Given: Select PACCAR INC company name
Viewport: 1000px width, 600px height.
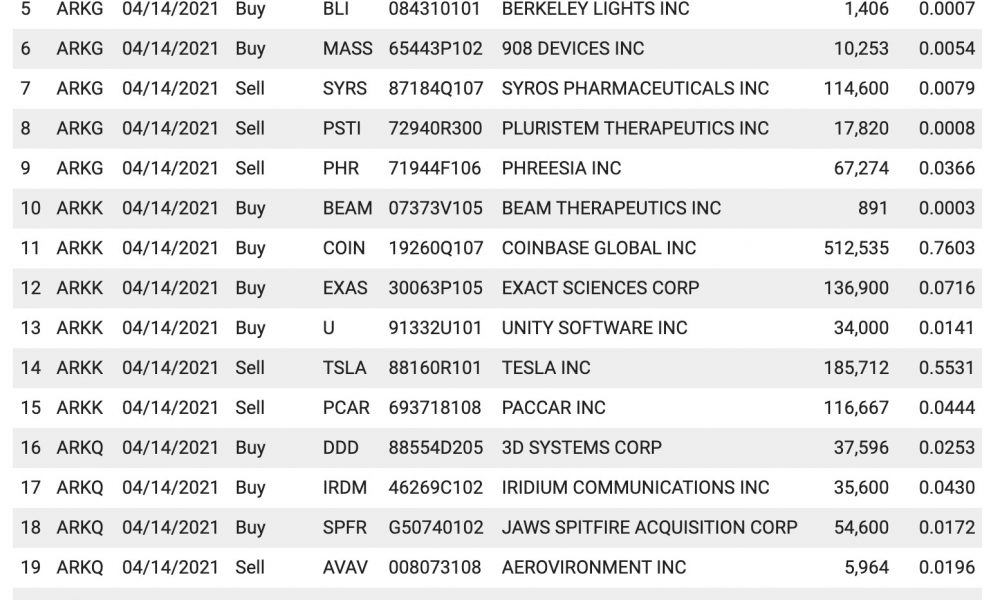Looking at the screenshot, I should 554,408.
